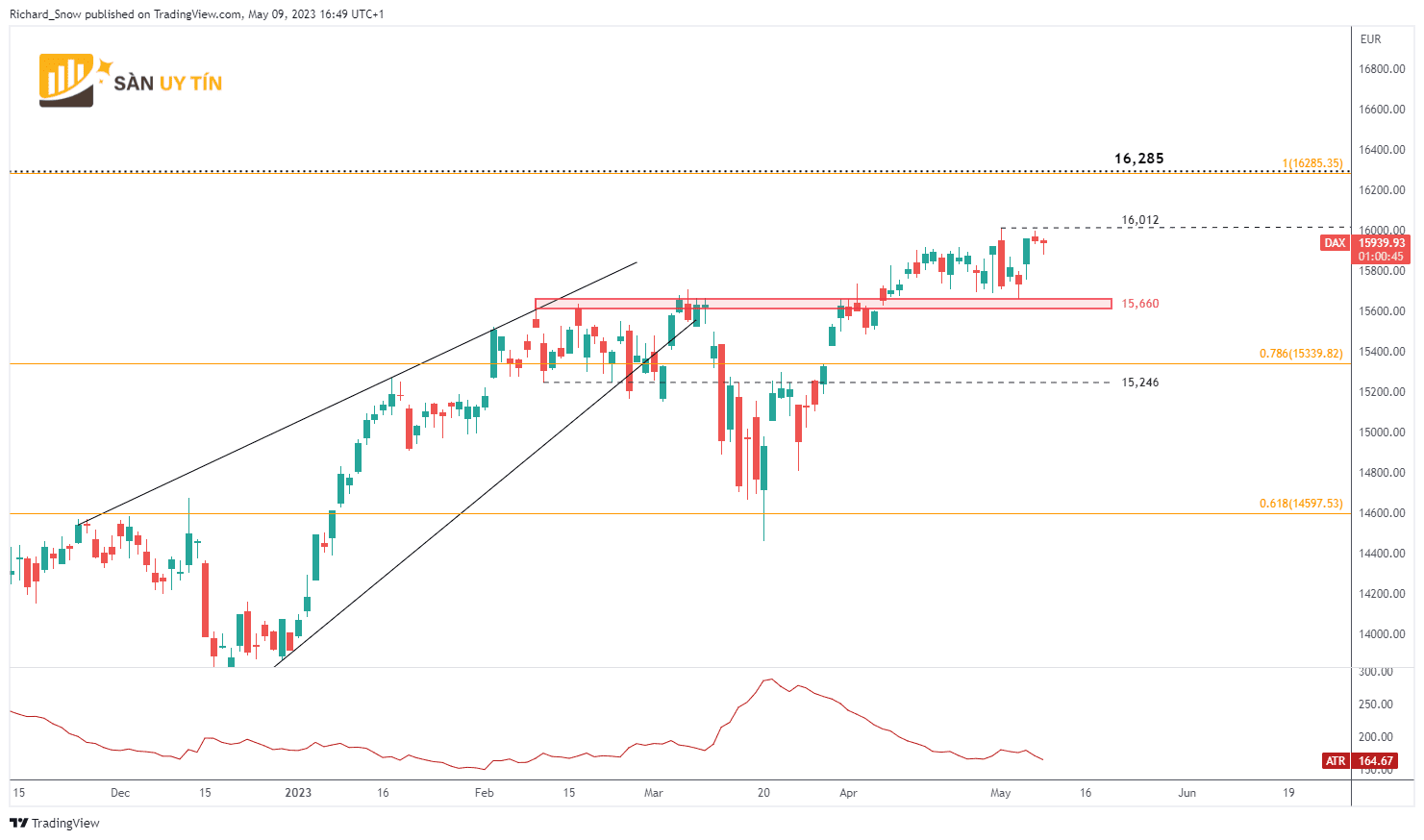This screenshot has width=1424, height=840.
Task: Click the 19 date label on the time axis
Action: click(x=1288, y=793)
